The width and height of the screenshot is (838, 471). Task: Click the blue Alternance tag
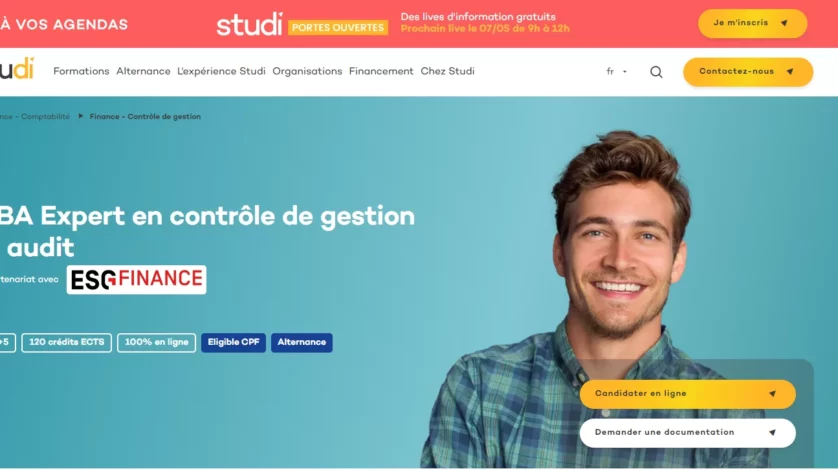point(301,342)
